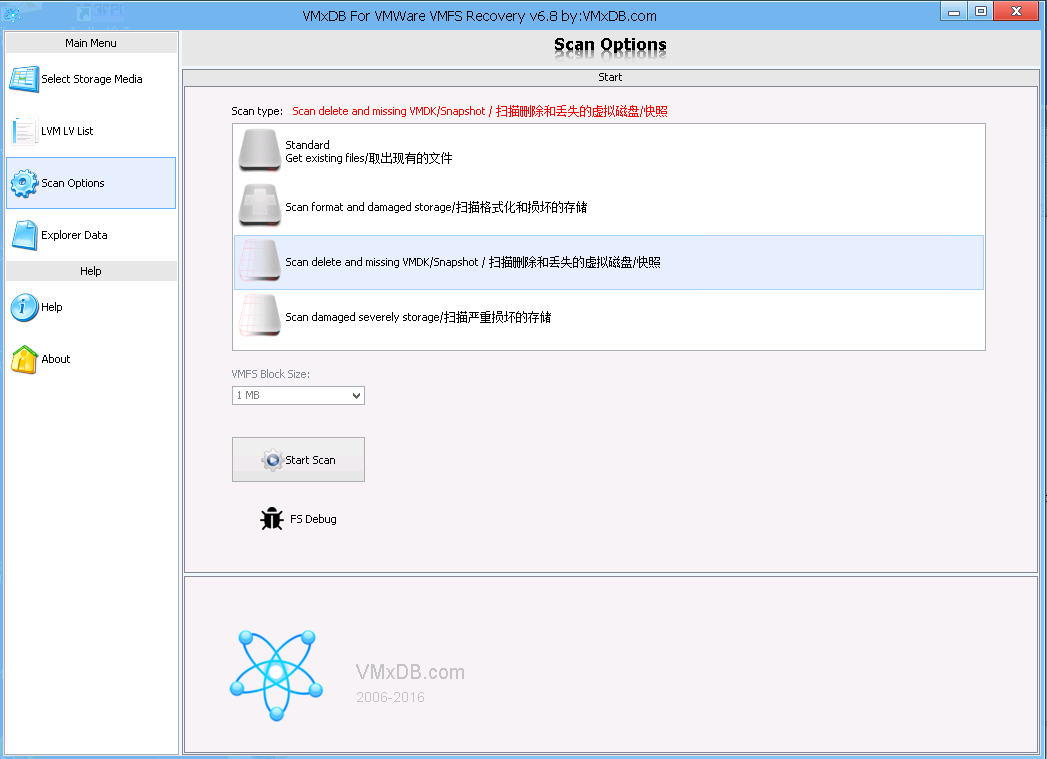
Task: Click the VMFS Block Size label
Action: tap(270, 374)
